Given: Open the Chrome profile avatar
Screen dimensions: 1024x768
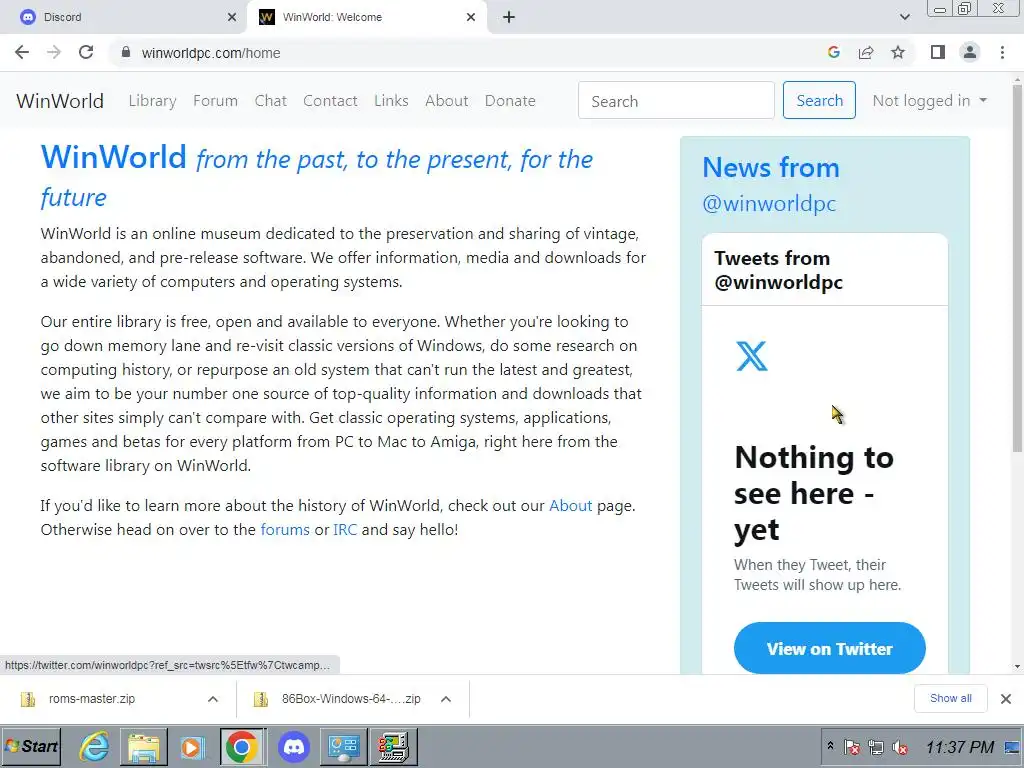Looking at the screenshot, I should (x=970, y=52).
